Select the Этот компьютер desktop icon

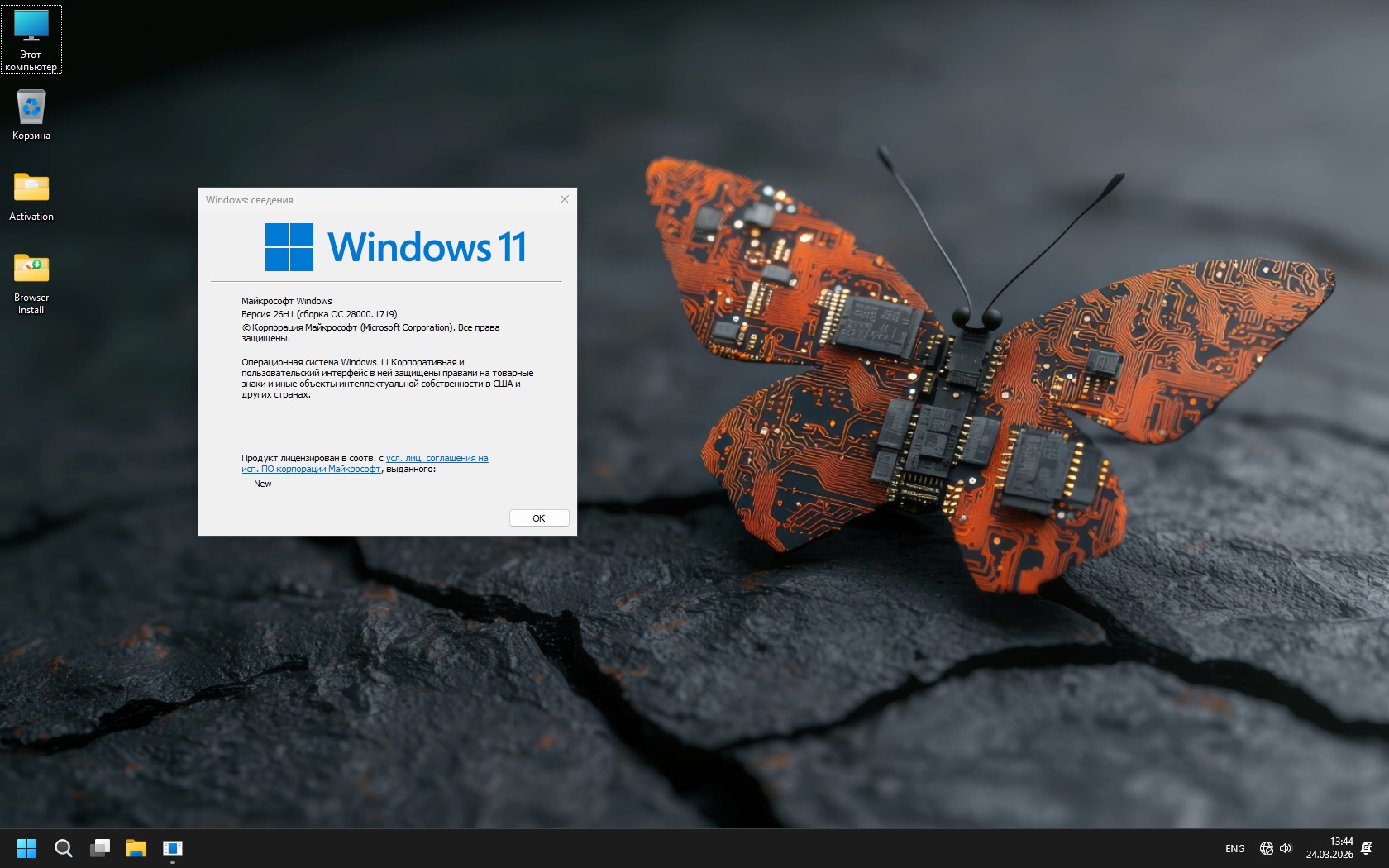point(31,38)
